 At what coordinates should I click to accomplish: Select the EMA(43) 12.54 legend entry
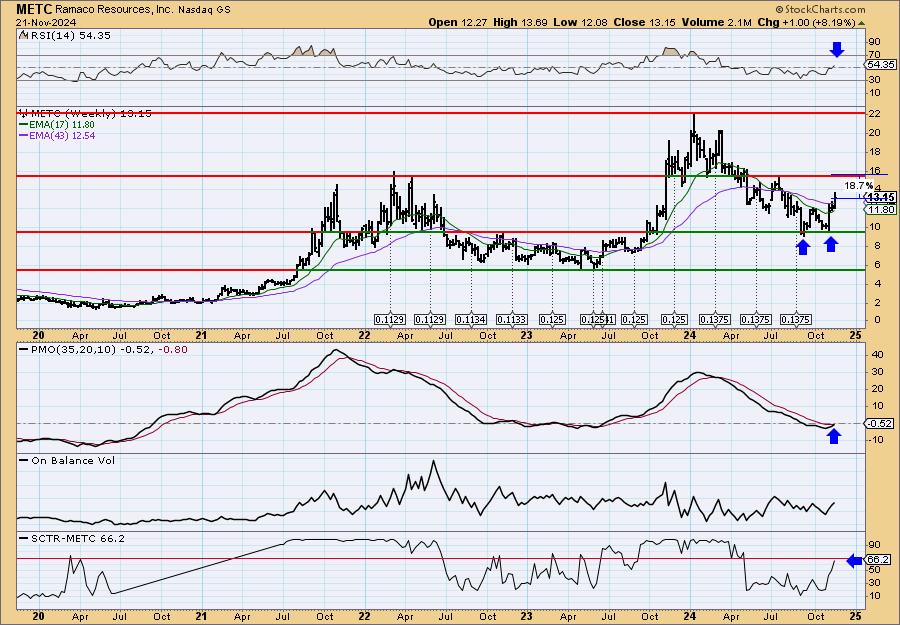point(57,136)
